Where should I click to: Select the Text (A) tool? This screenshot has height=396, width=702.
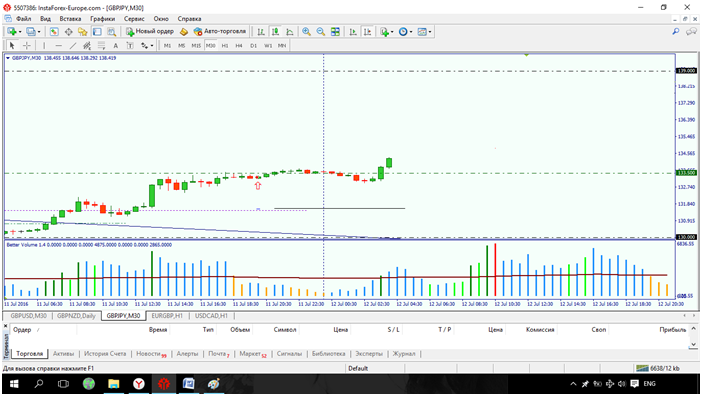(x=116, y=46)
